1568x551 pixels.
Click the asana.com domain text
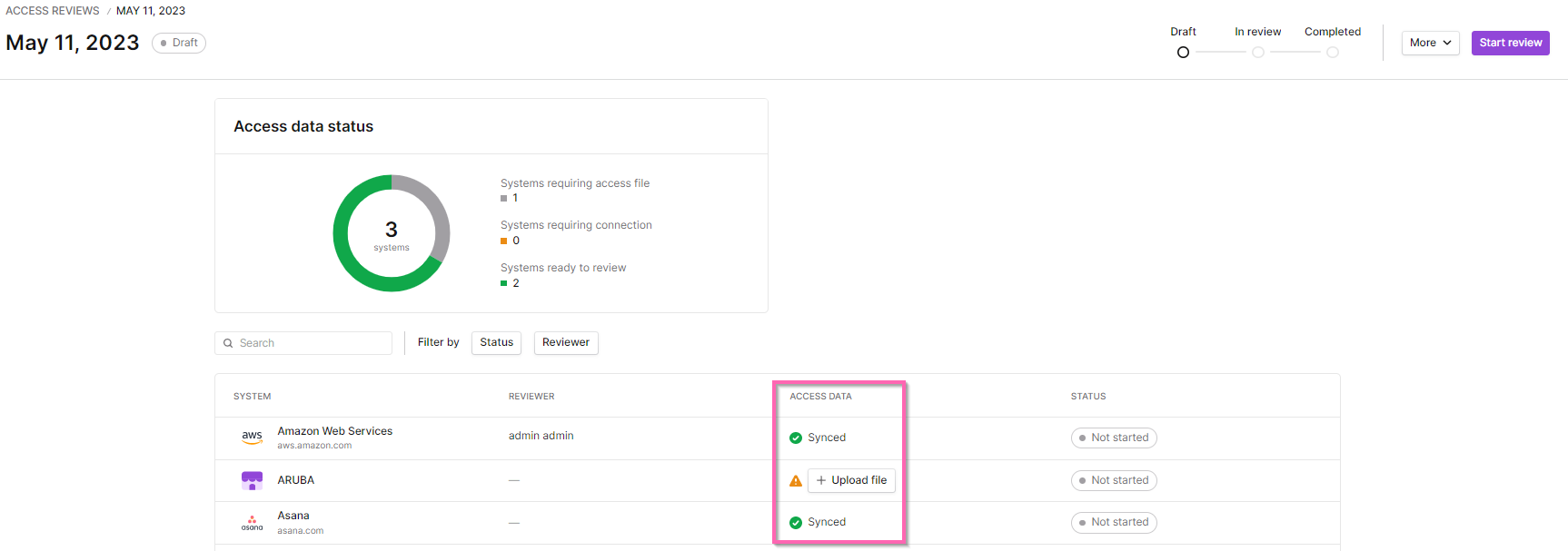tap(301, 531)
